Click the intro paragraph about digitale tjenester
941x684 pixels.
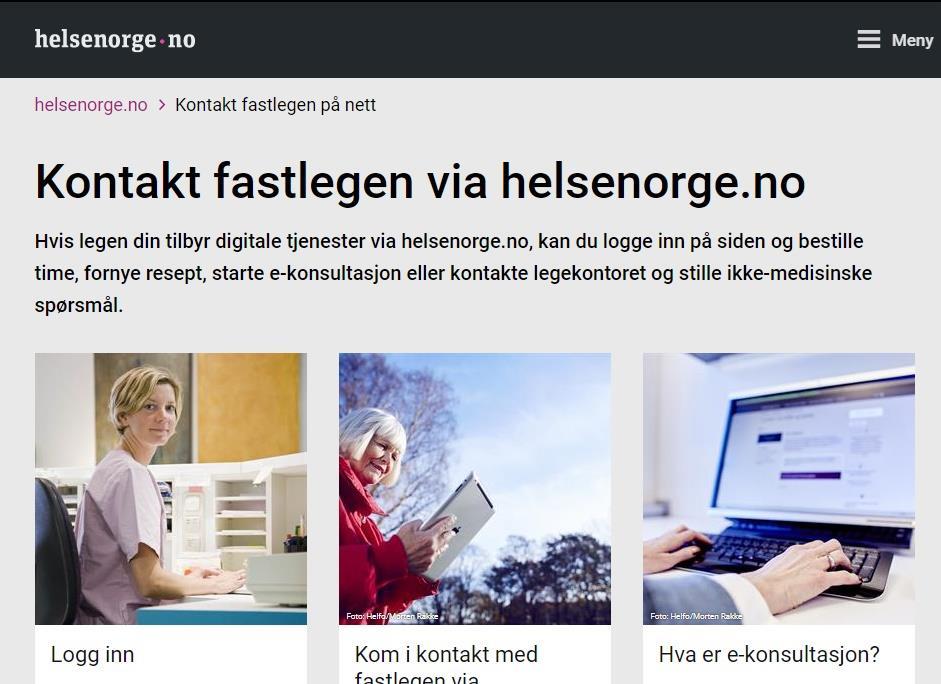coord(453,273)
